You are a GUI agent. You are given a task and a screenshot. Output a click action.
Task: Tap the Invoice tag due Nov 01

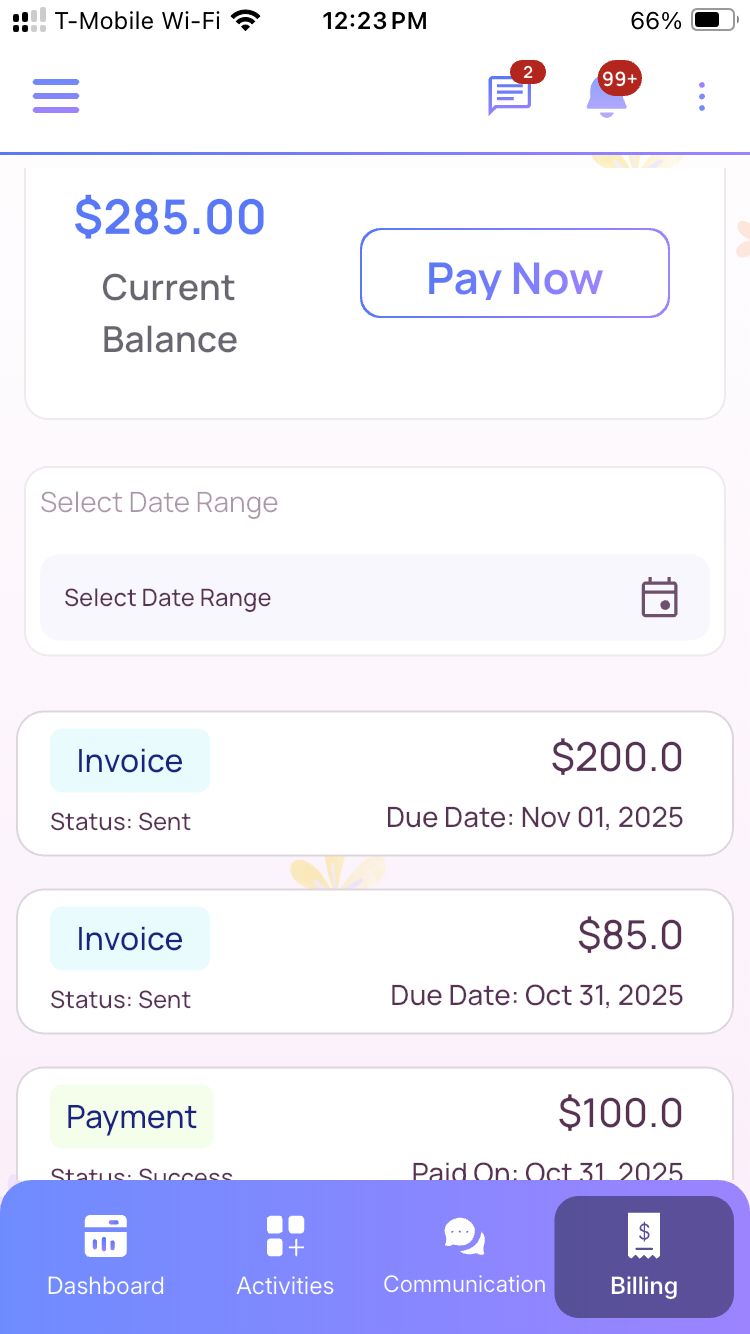tap(130, 761)
